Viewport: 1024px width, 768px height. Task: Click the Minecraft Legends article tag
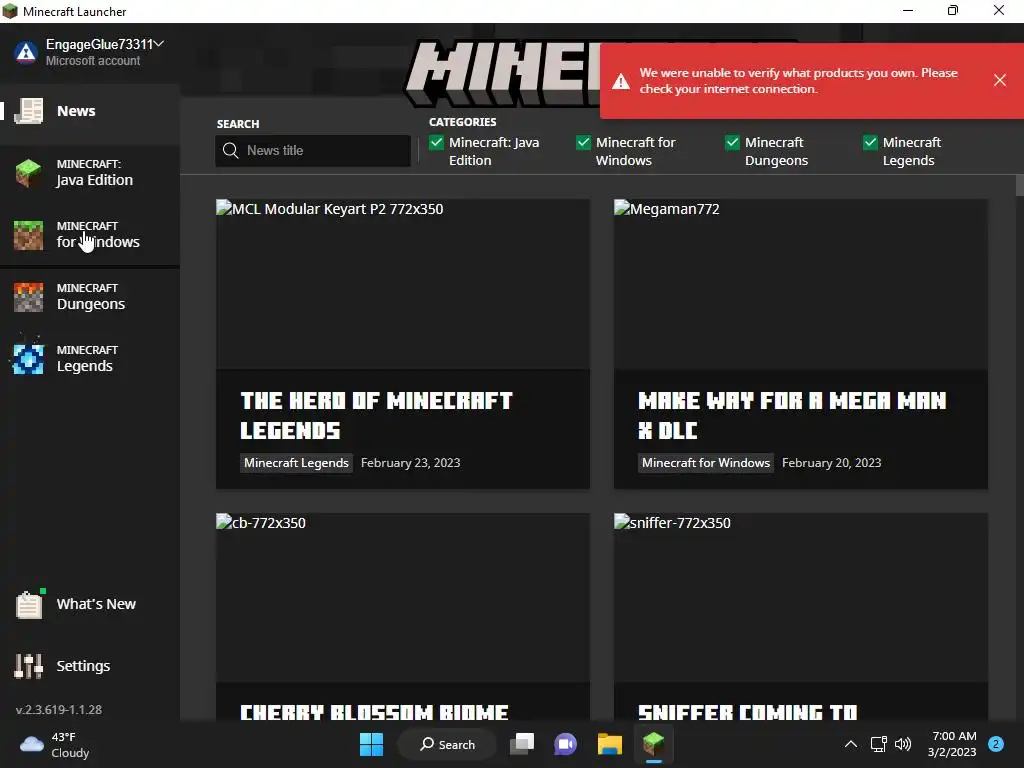coord(296,462)
